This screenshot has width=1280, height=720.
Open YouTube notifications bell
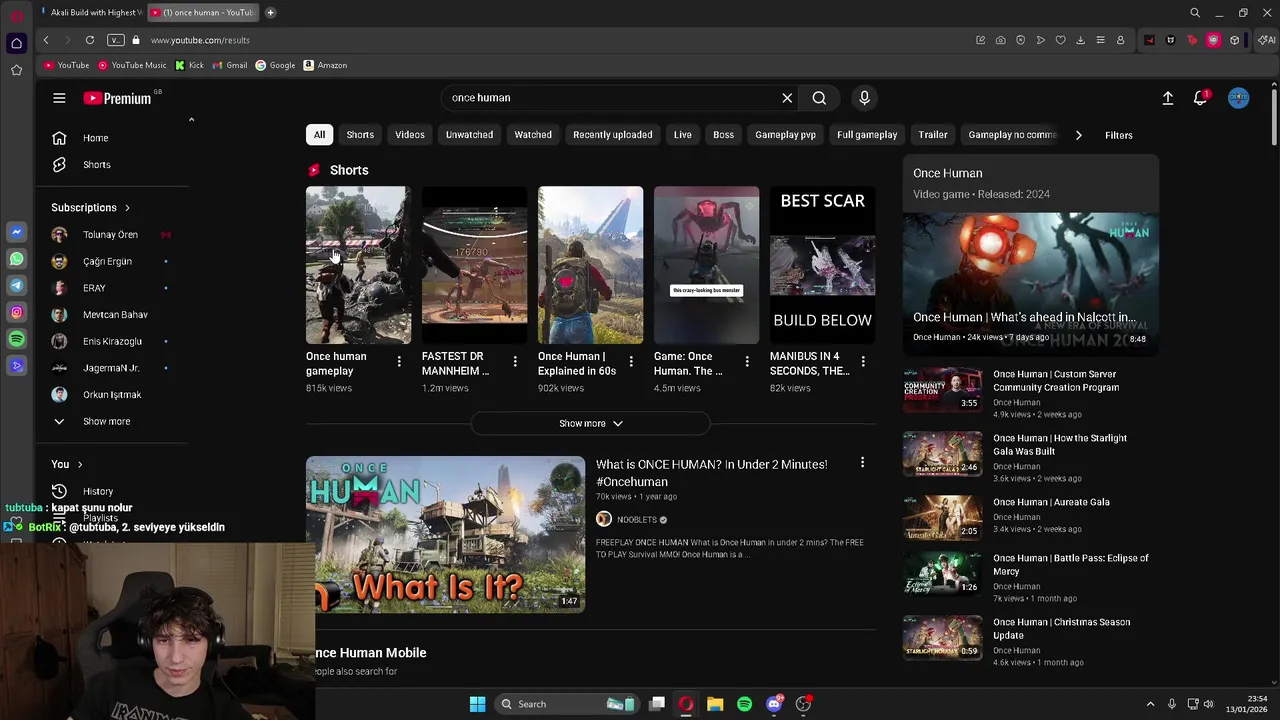point(1200,98)
